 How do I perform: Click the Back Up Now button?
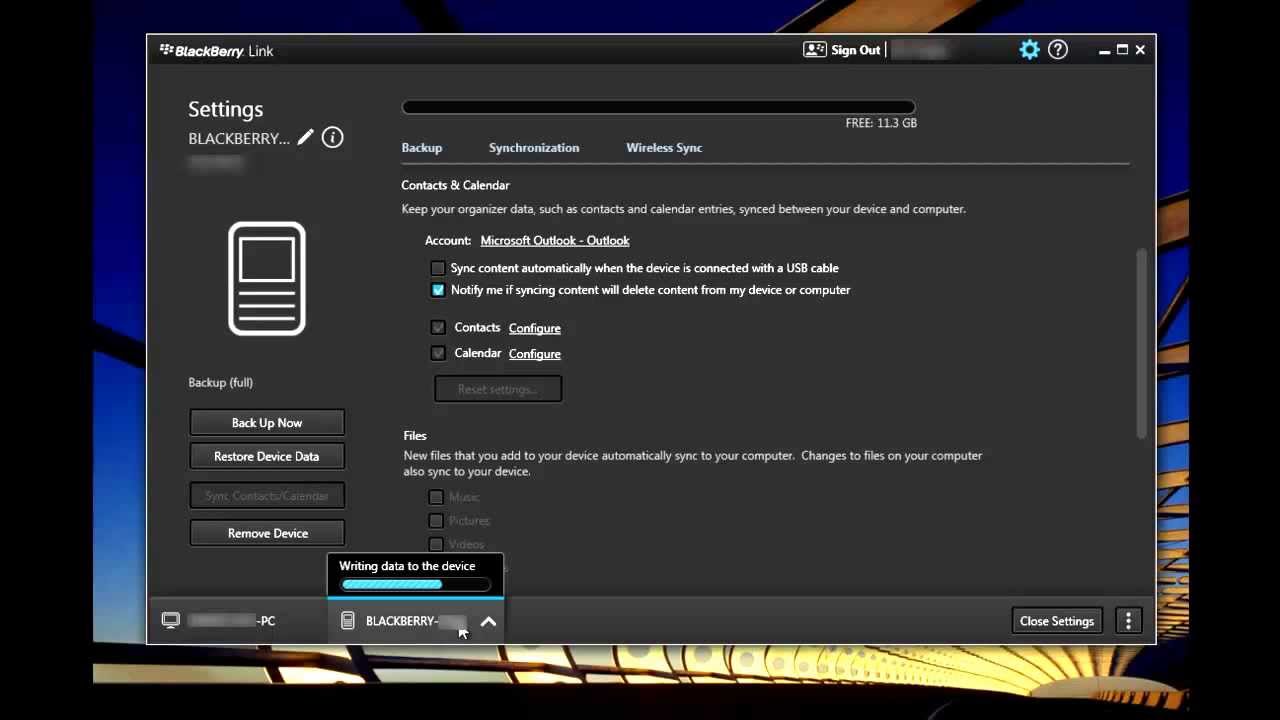point(267,423)
